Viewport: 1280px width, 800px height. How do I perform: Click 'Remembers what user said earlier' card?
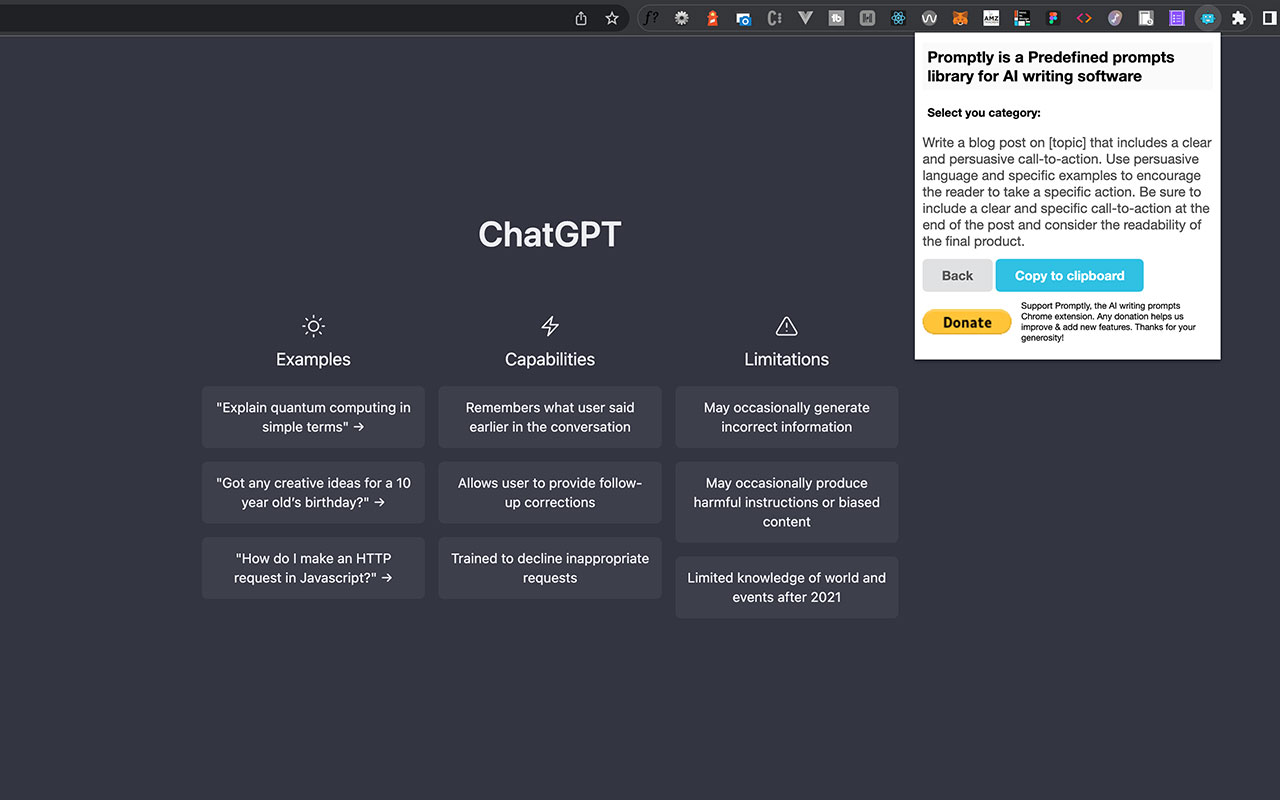click(x=550, y=417)
